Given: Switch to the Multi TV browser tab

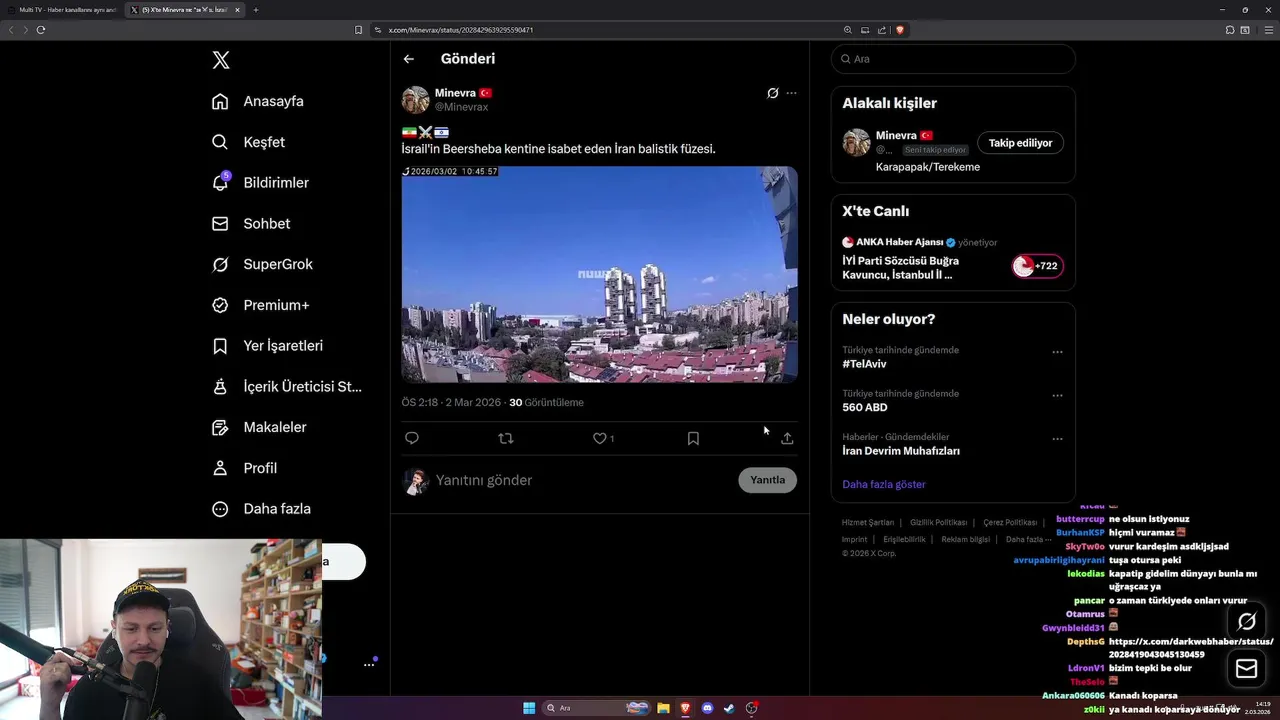Looking at the screenshot, I should pos(62,10).
